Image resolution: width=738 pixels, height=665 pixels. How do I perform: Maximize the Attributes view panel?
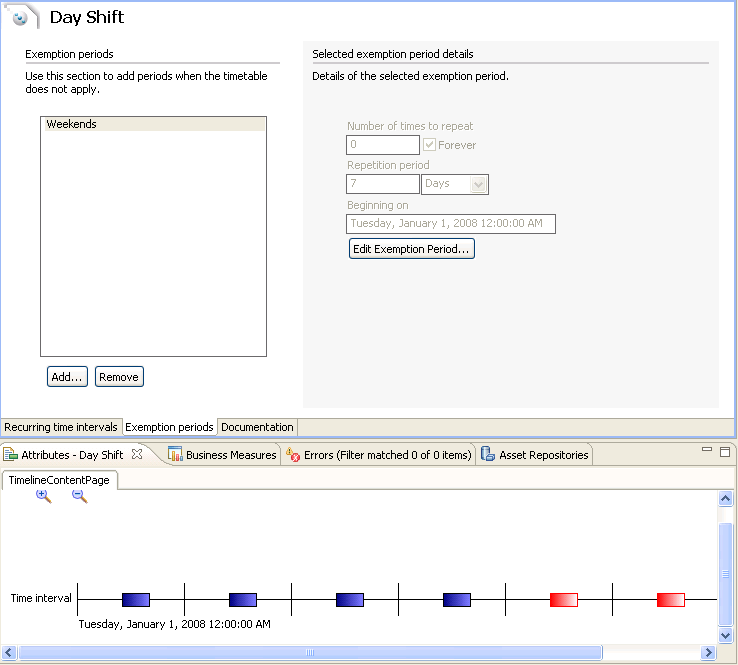(725, 452)
